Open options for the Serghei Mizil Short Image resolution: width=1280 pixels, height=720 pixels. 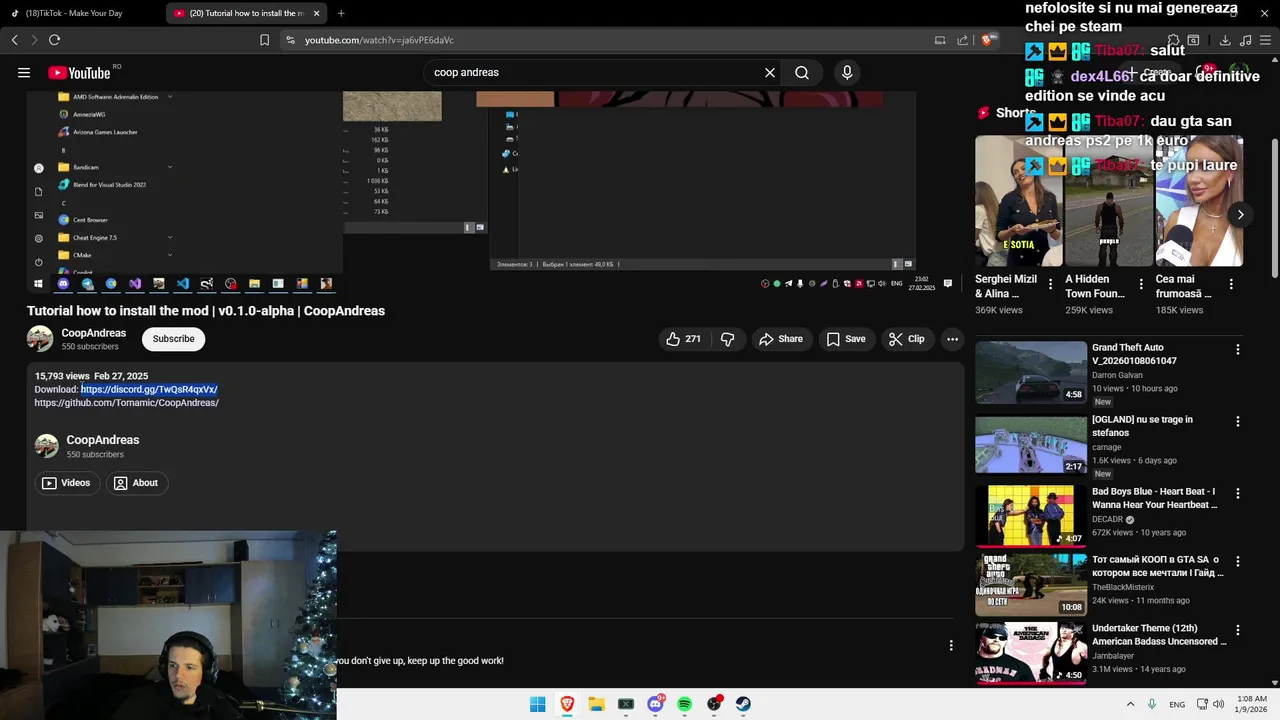pyautogui.click(x=1050, y=284)
